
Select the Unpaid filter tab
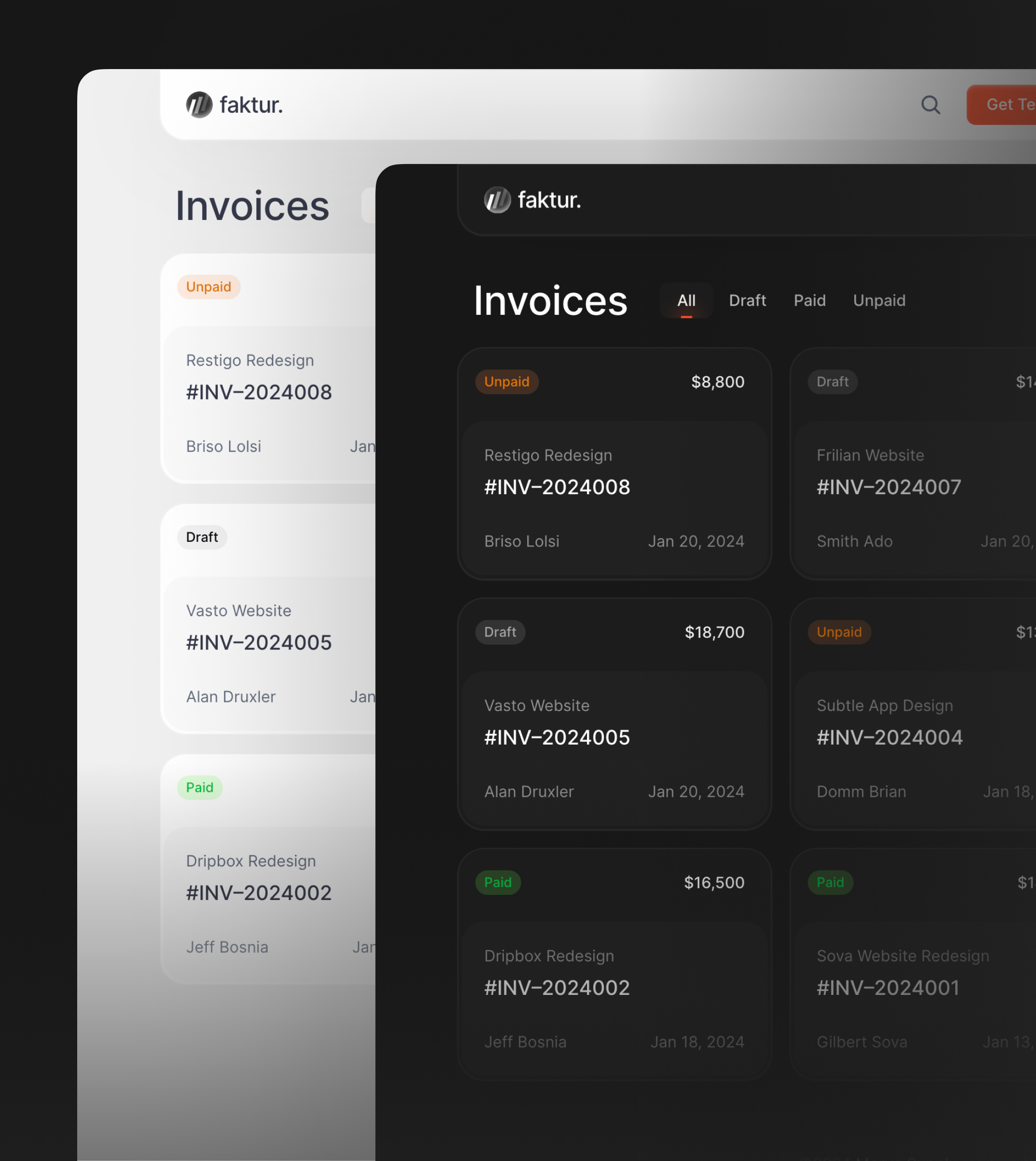tap(879, 301)
